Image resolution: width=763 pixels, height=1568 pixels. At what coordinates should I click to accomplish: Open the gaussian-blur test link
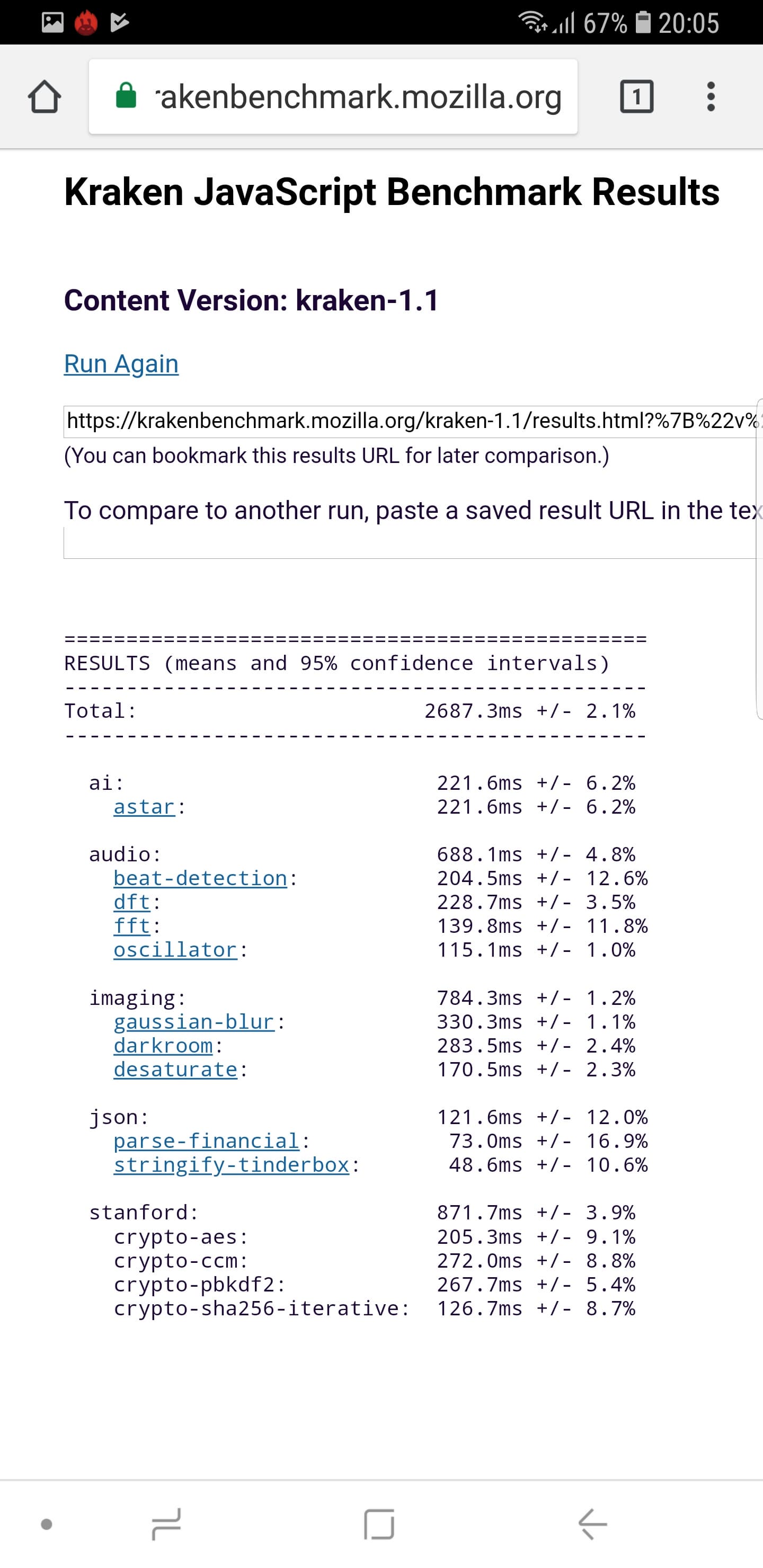pyautogui.click(x=194, y=1021)
